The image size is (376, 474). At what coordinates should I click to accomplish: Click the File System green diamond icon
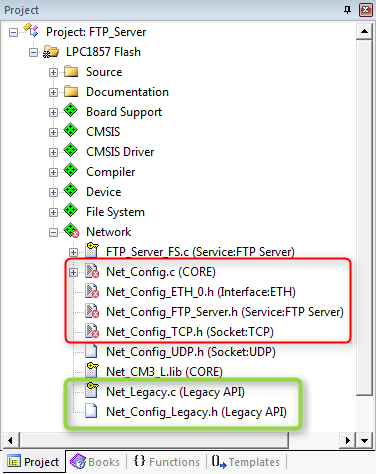pos(71,210)
